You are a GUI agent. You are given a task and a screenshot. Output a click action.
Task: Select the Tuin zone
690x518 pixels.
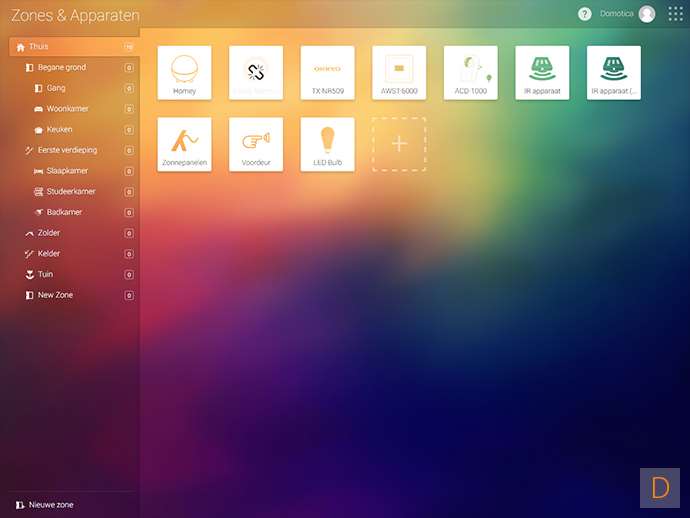pyautogui.click(x=74, y=274)
